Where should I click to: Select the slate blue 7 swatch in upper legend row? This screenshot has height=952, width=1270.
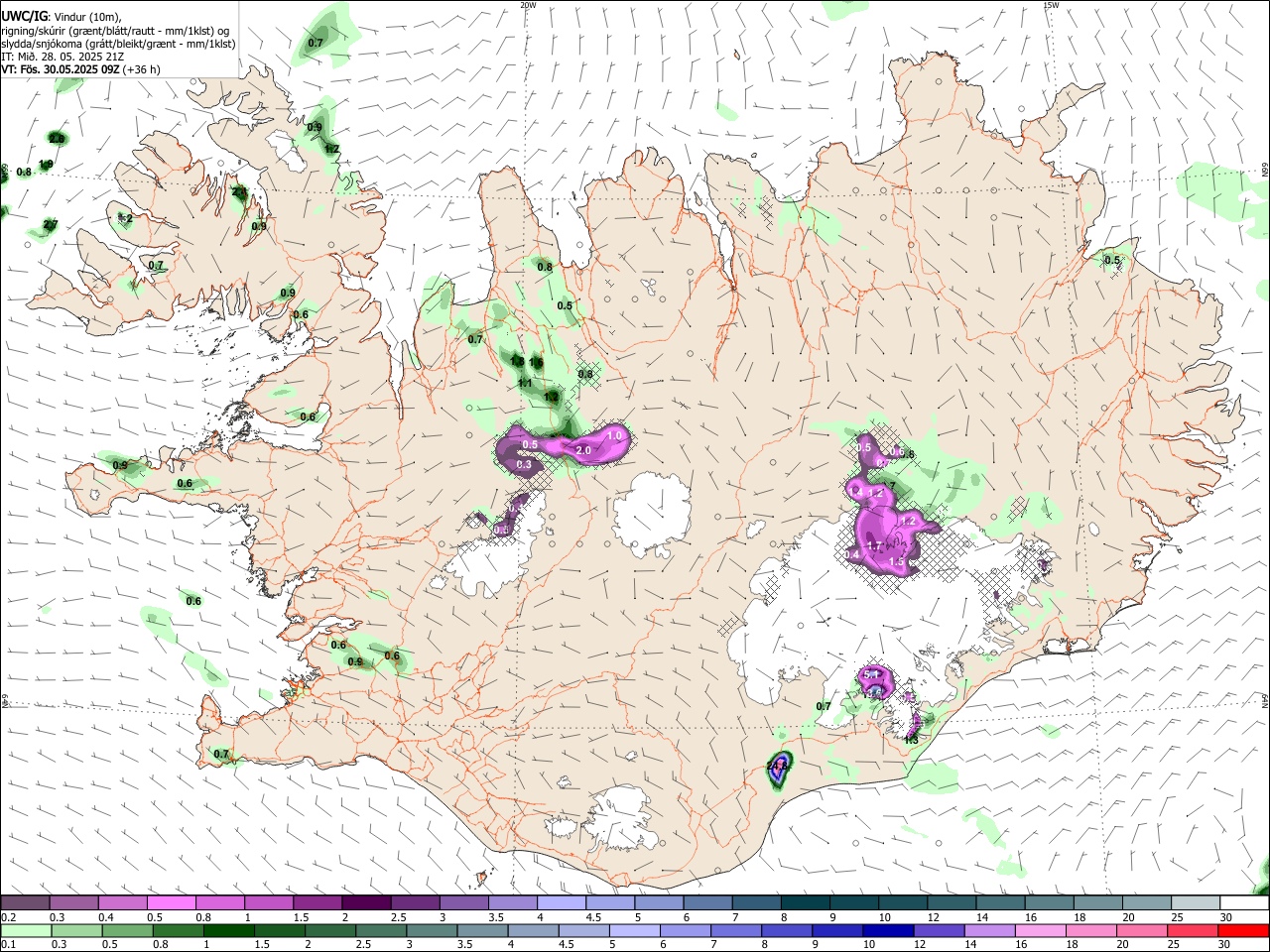756,903
